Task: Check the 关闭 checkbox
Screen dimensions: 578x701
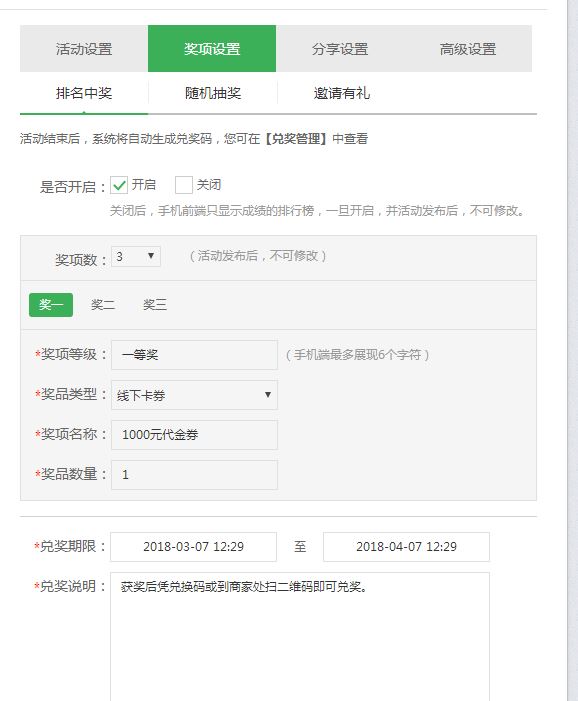Action: (184, 185)
